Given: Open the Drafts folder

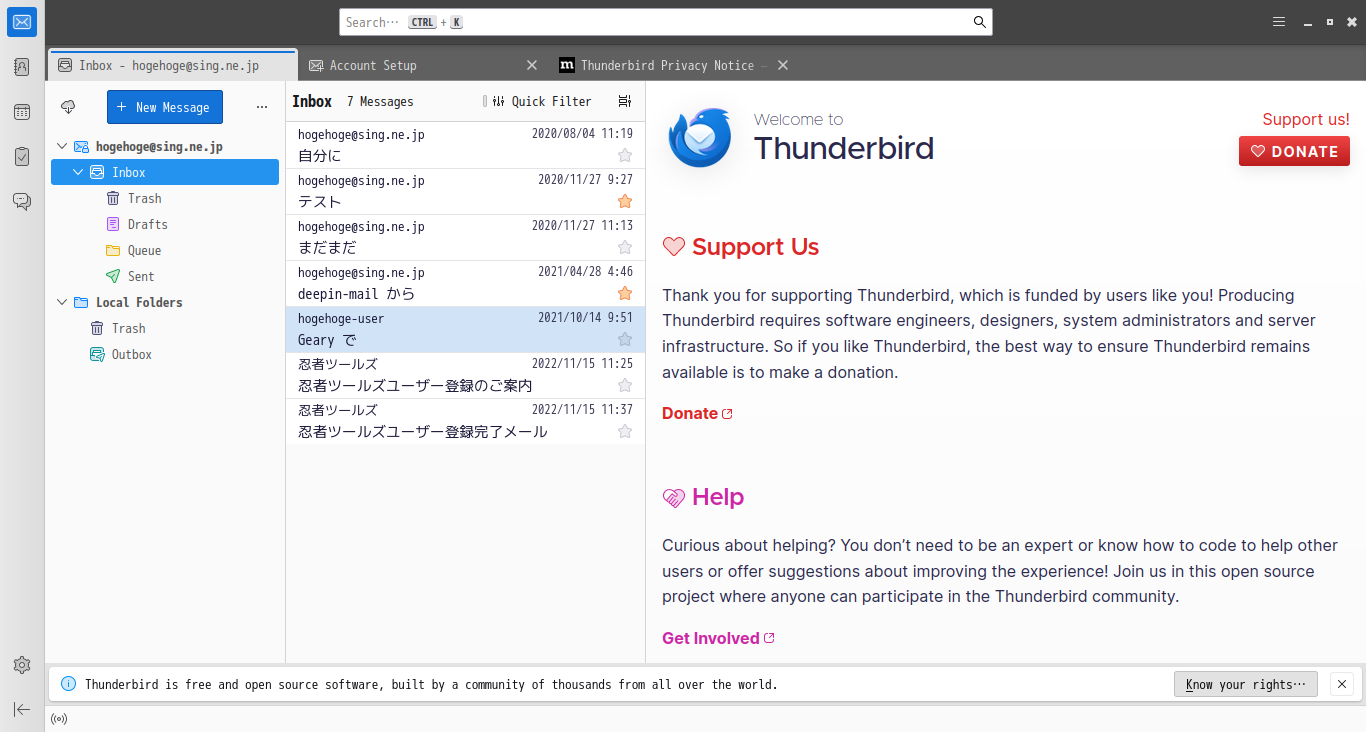Looking at the screenshot, I should [165, 224].
